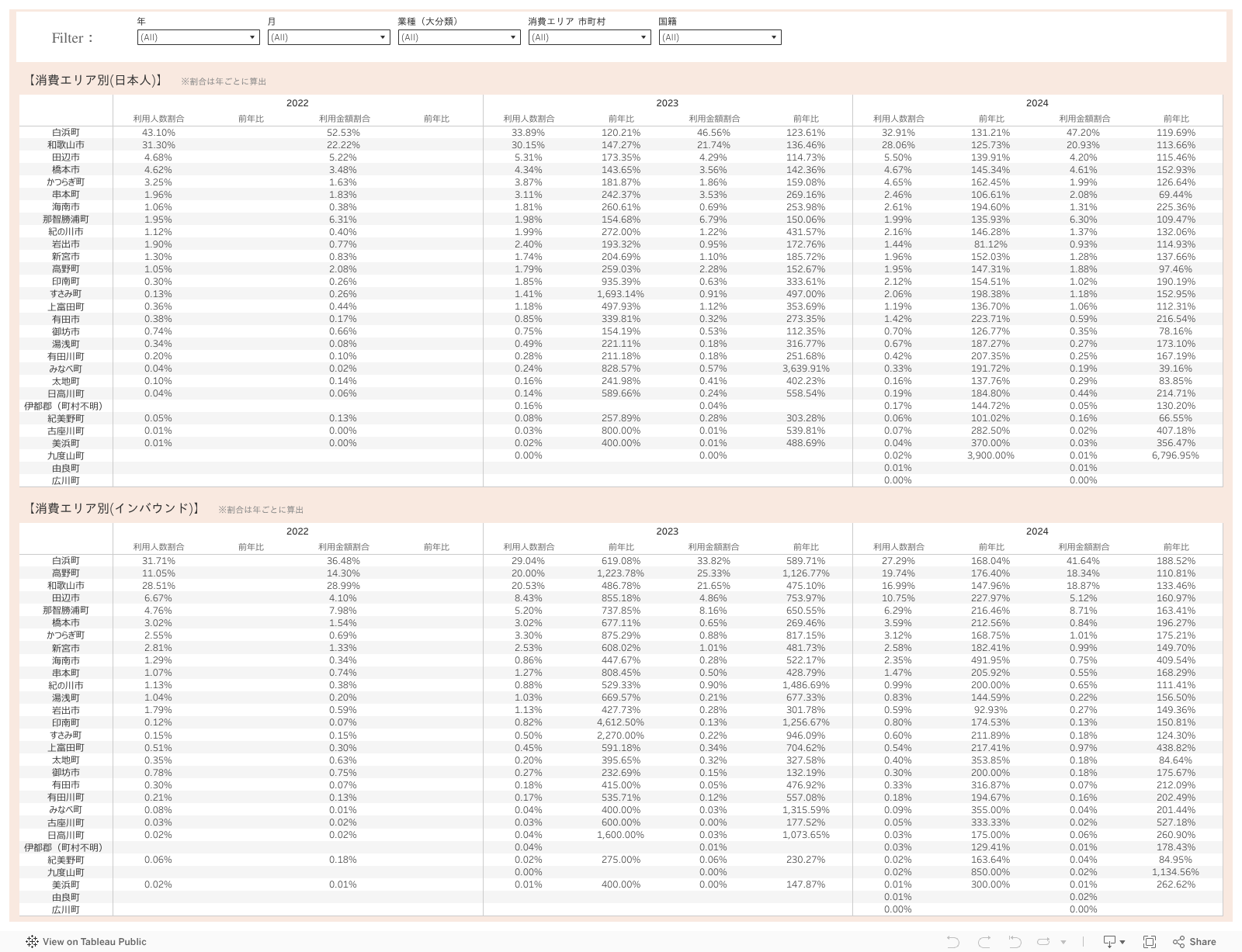The height and width of the screenshot is (952, 1242).
Task: Click the 高野町 row label in インバウンド table
Action: pos(66,573)
